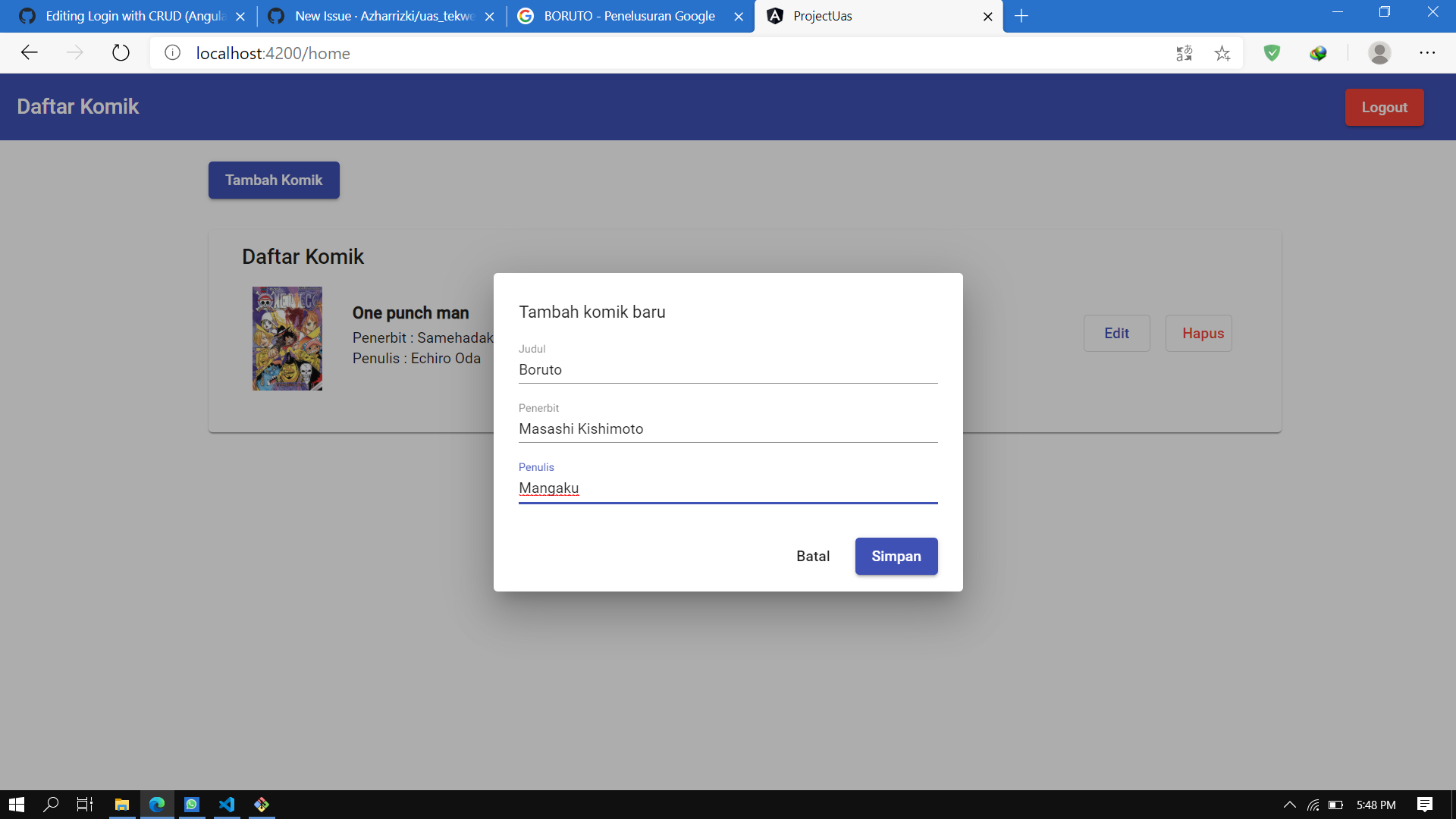Click the Penerbit field with Masashi Kishimoto
1456x819 pixels.
[x=728, y=429]
